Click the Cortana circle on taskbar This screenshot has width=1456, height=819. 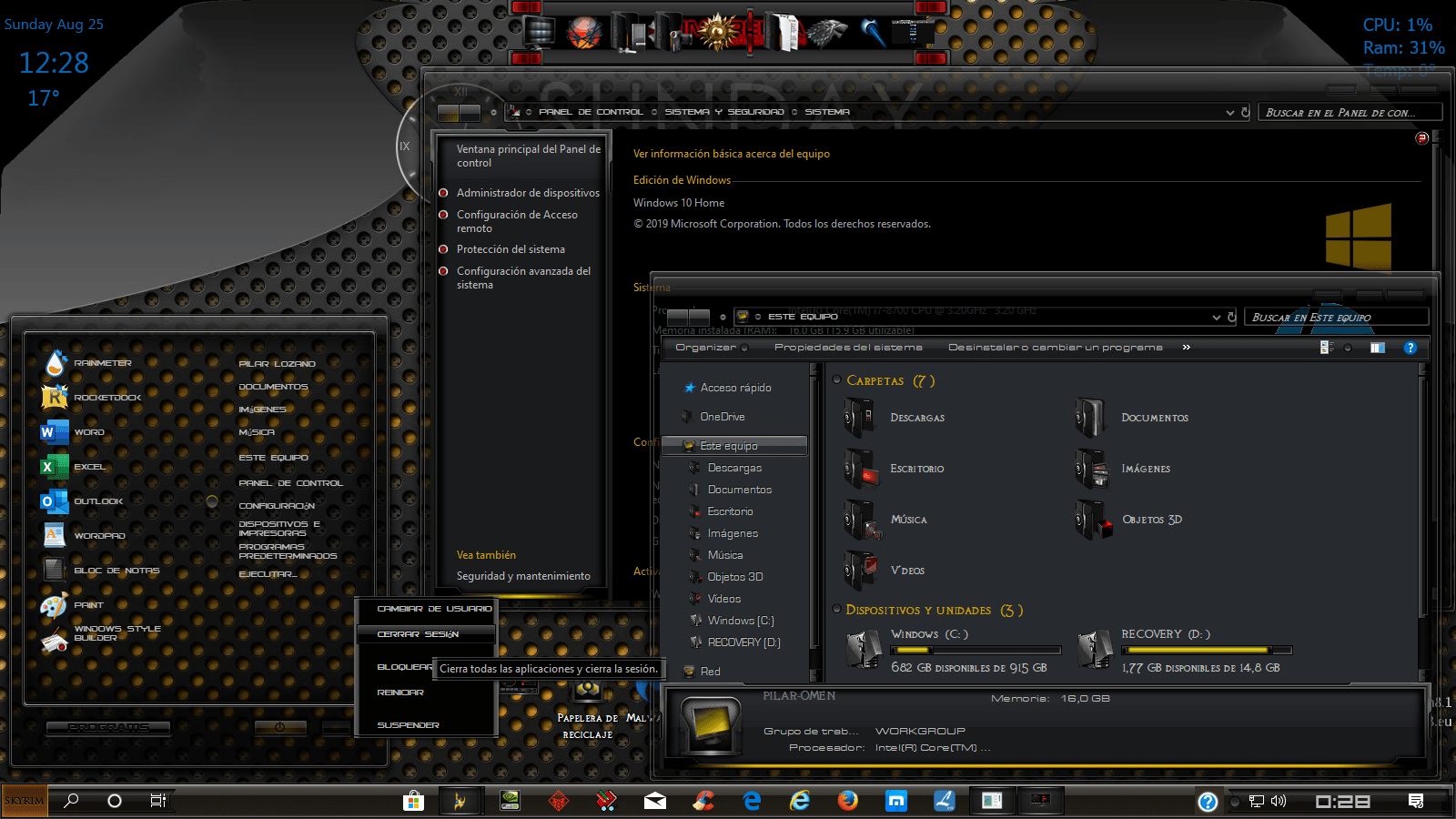(x=115, y=801)
